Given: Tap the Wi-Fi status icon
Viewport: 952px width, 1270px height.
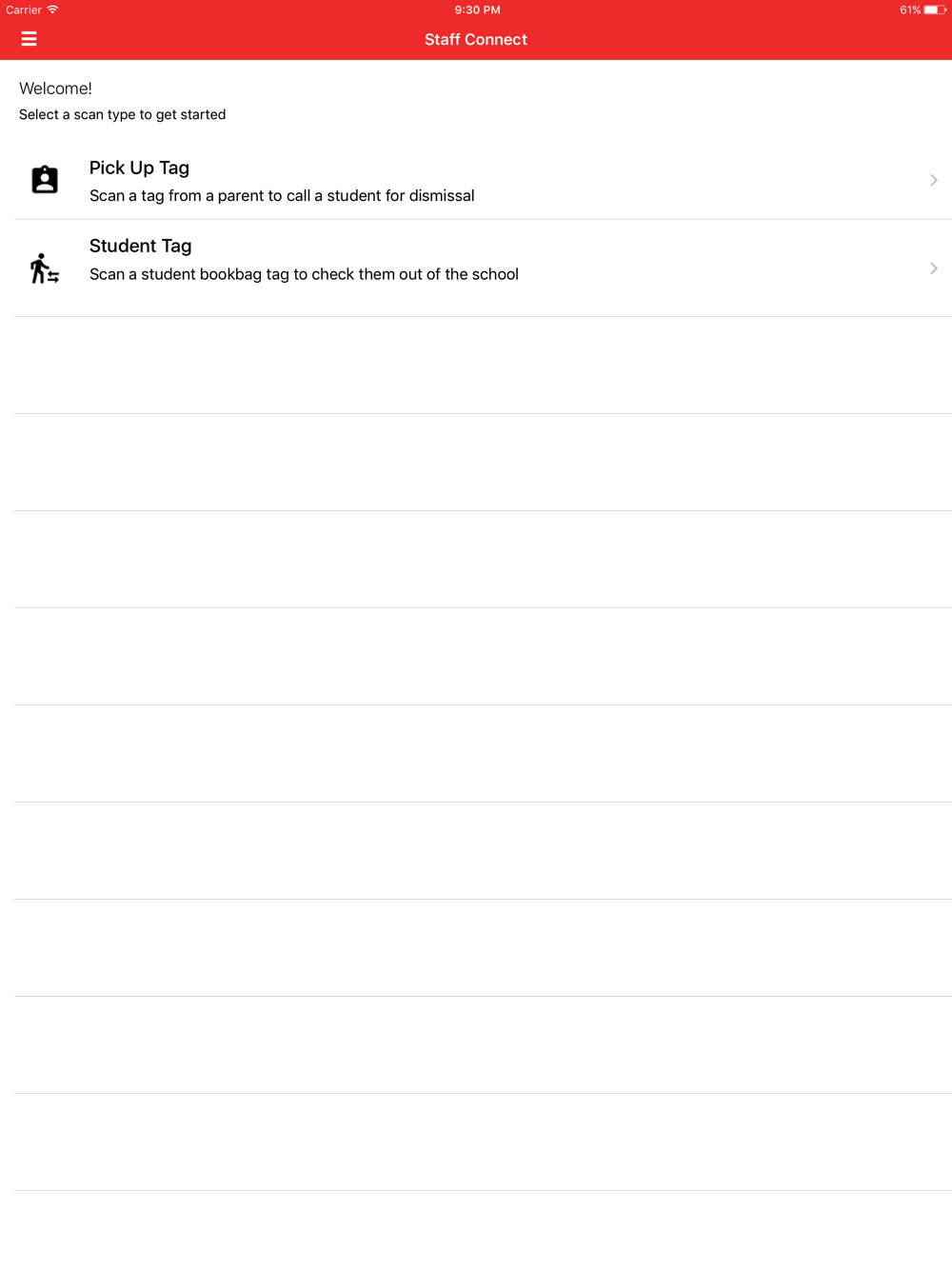Looking at the screenshot, I should pyautogui.click(x=52, y=10).
